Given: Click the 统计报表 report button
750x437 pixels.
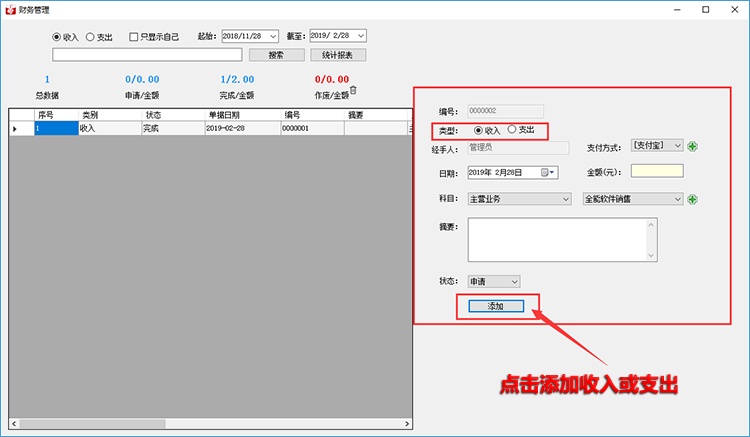Looking at the screenshot, I should click(x=336, y=55).
